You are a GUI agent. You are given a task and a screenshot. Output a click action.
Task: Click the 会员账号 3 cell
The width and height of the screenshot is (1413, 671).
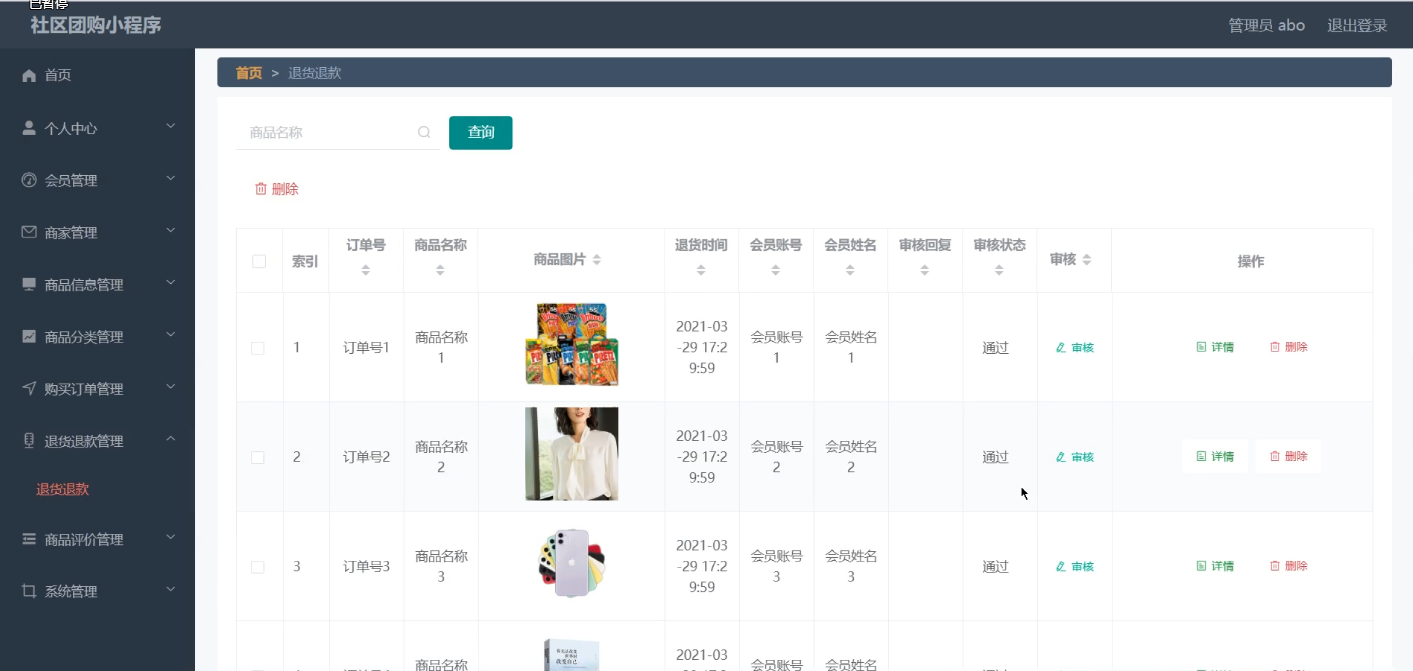(x=776, y=567)
